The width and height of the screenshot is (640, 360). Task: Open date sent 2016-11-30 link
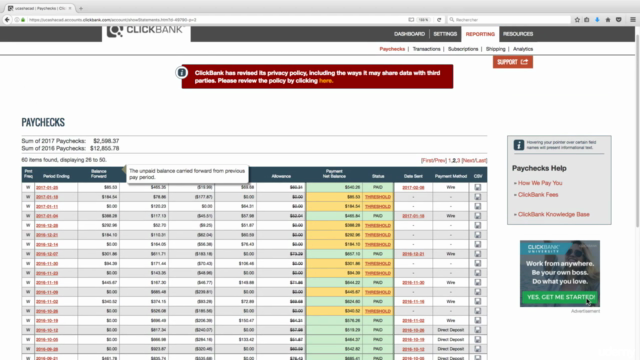pyautogui.click(x=413, y=282)
